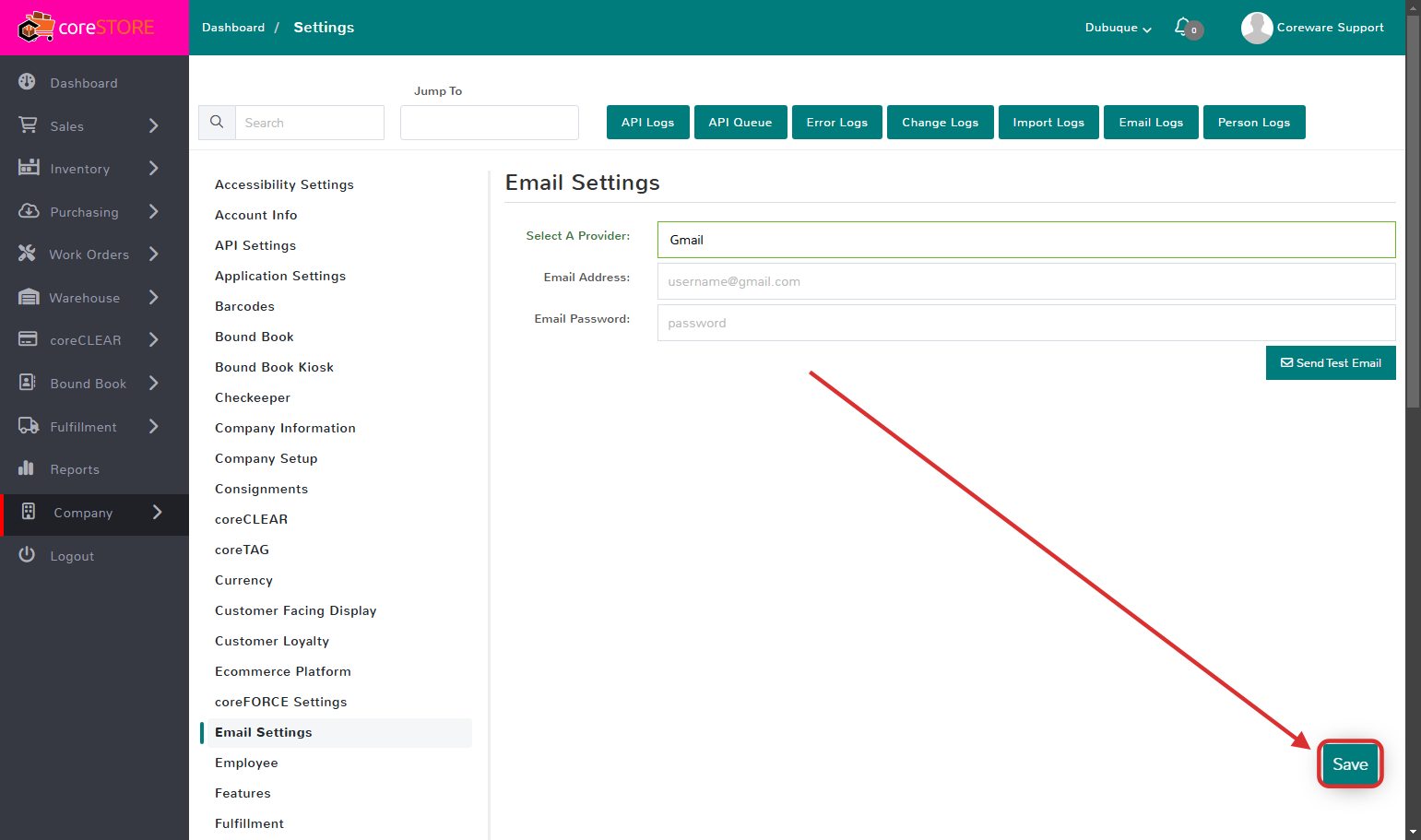Open Bound Book Kiosk settings
Screen dimensions: 1421x840
pyautogui.click(x=274, y=367)
